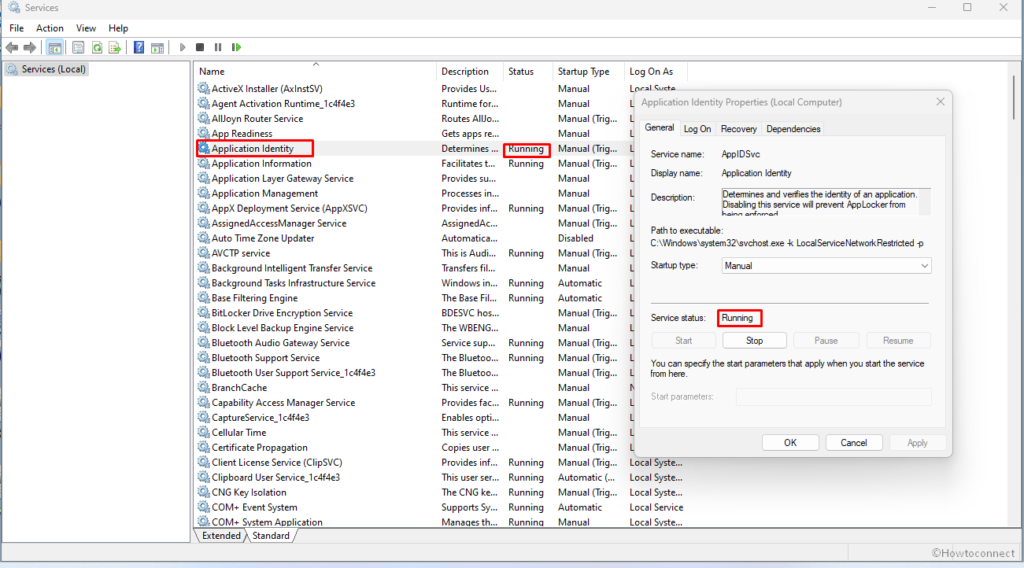Sort by the Status column header
This screenshot has width=1024, height=568.
click(x=528, y=71)
